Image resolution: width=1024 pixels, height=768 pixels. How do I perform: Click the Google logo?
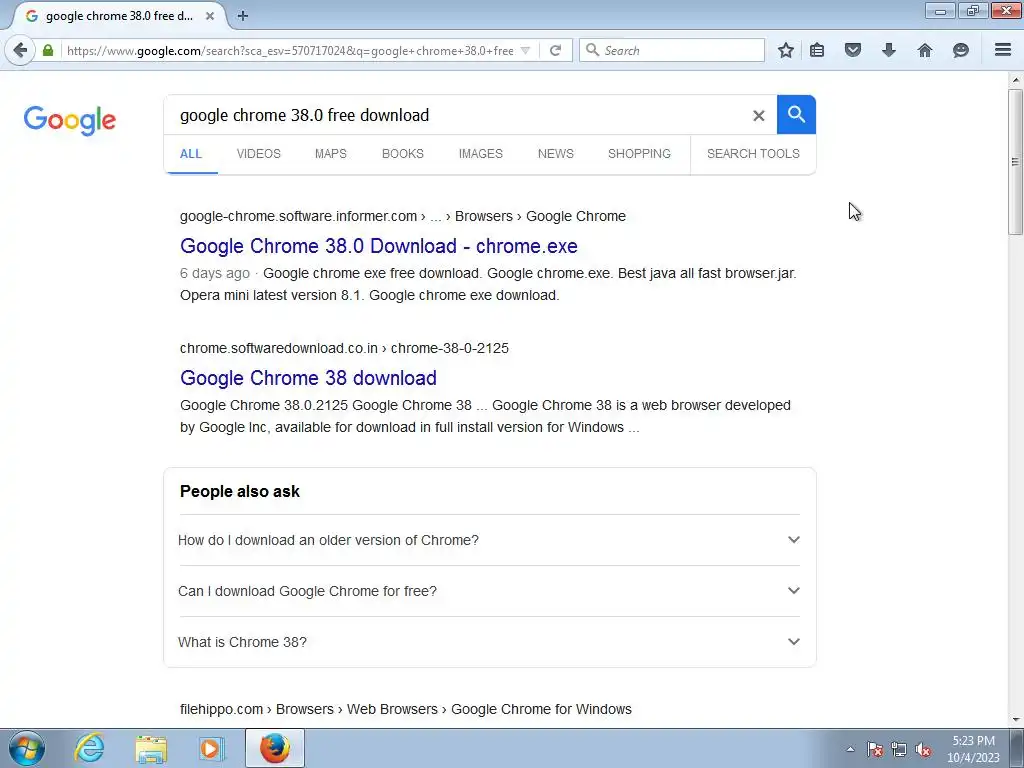coord(70,121)
